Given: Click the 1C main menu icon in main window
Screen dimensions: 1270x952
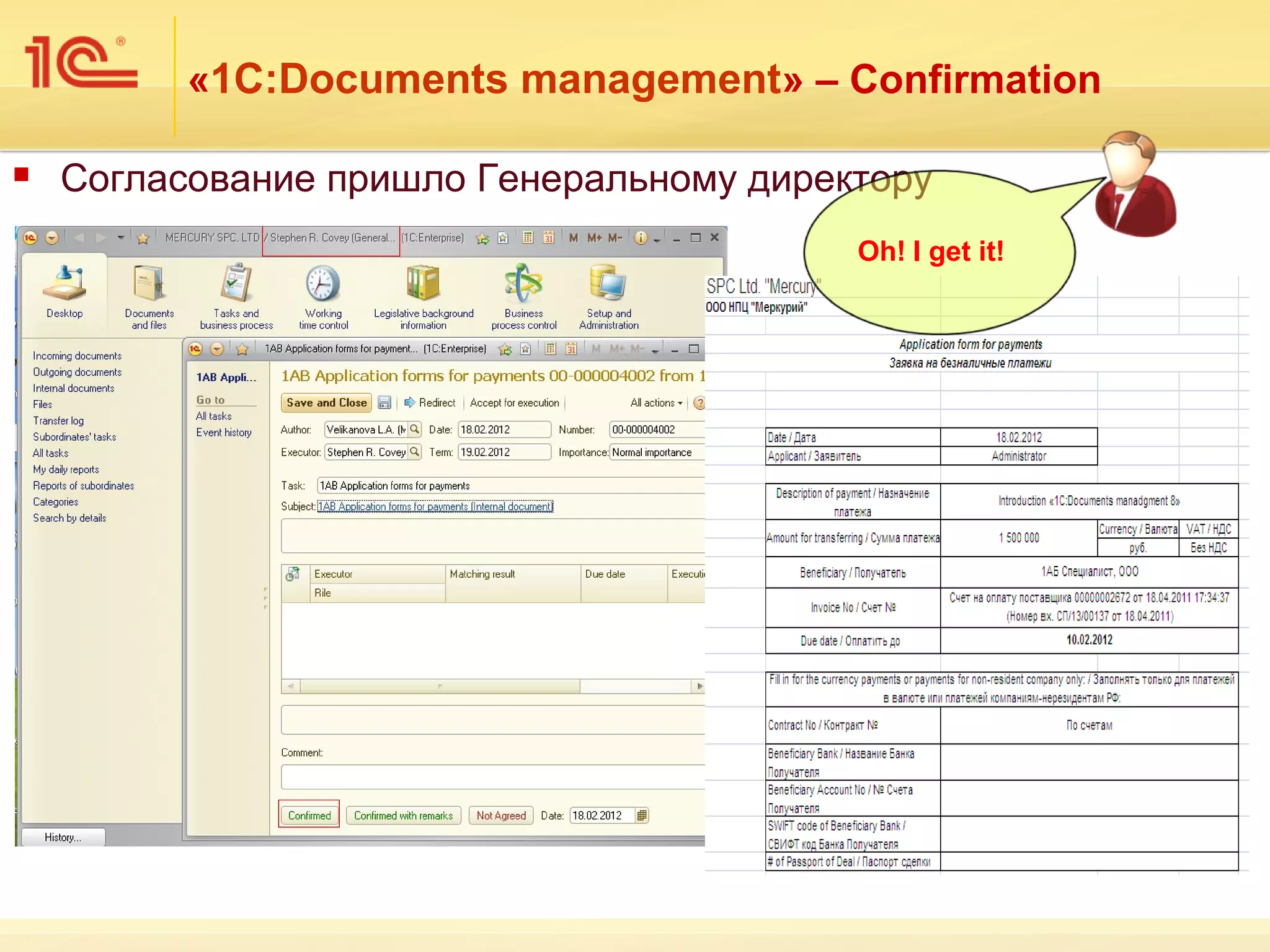Looking at the screenshot, I should click(x=30, y=237).
